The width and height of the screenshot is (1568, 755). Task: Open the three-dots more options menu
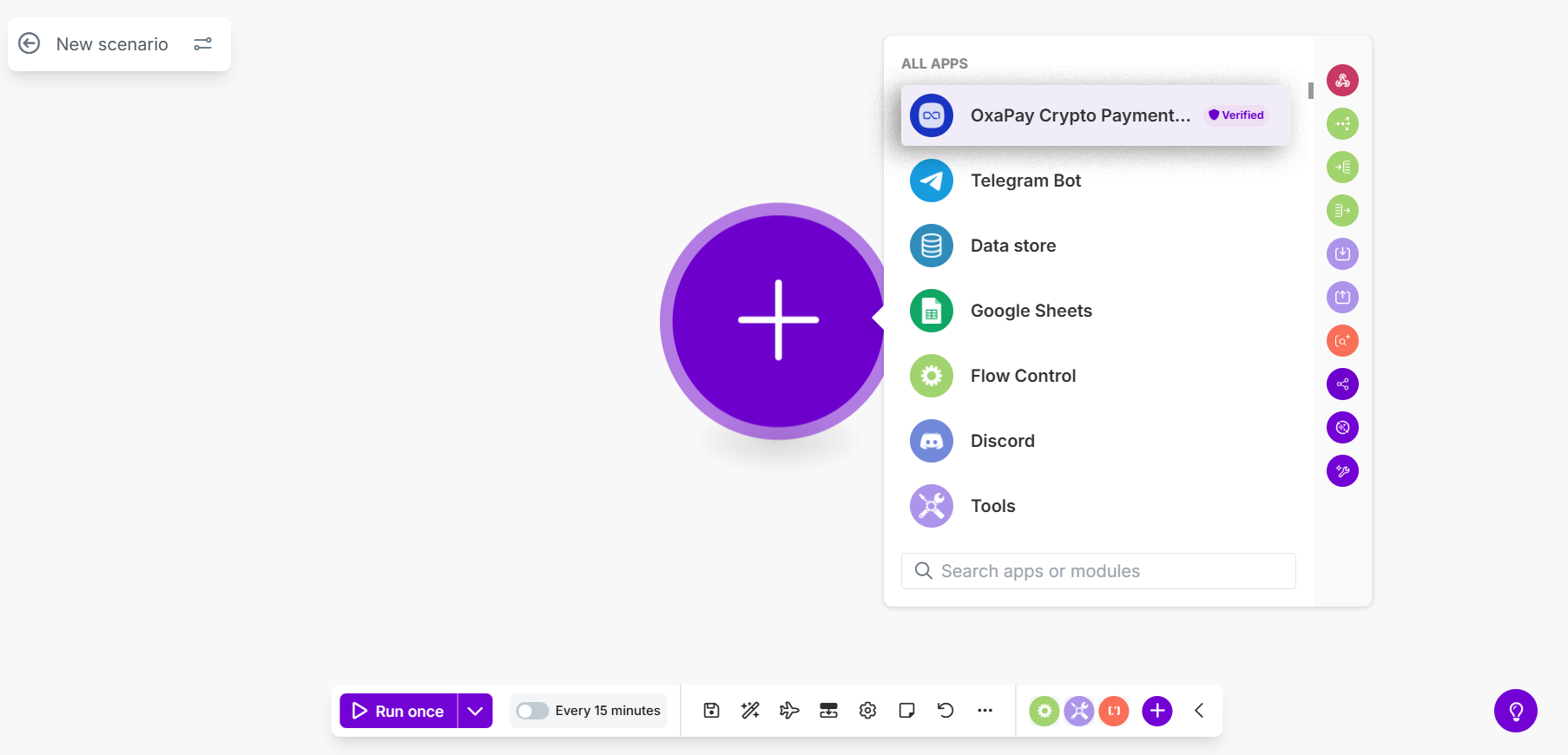pos(985,711)
